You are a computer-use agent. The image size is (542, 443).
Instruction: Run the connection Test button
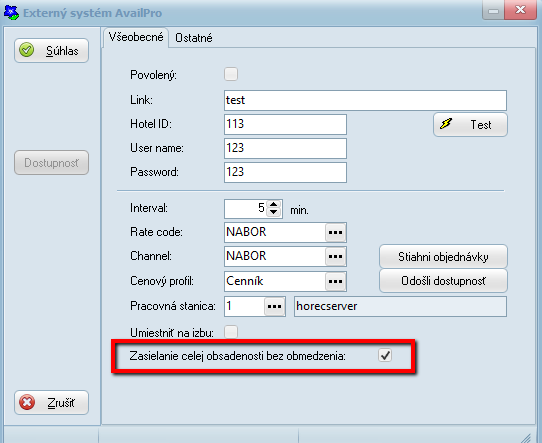[470, 124]
